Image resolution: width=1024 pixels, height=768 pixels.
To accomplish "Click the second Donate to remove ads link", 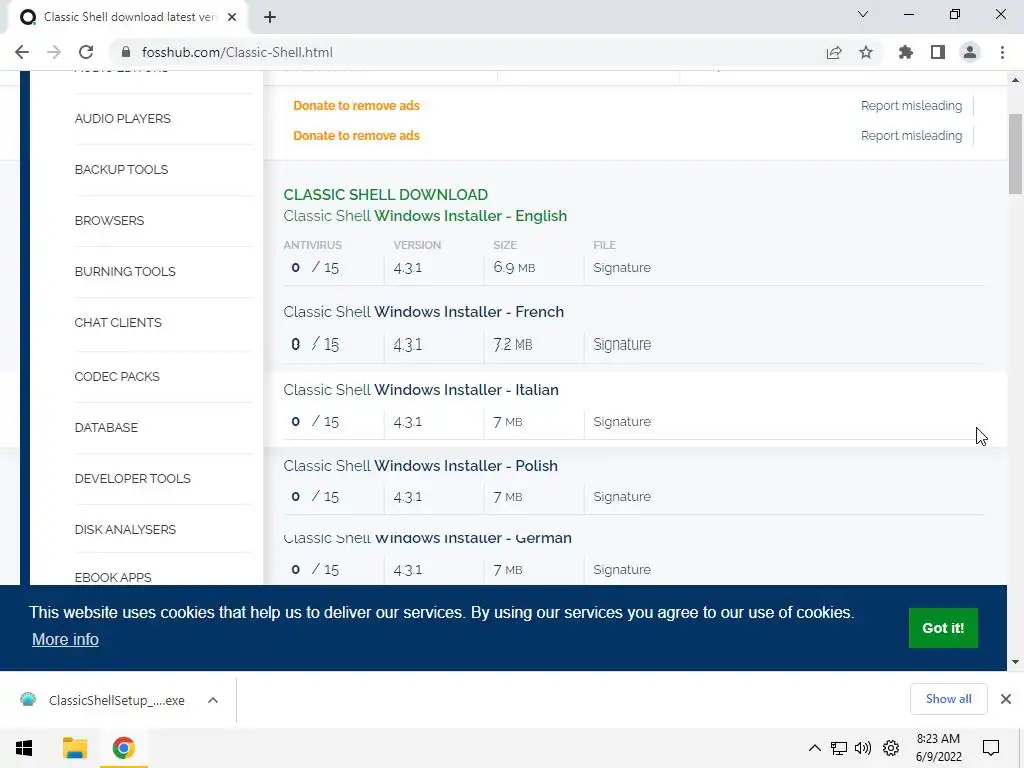I will point(356,136).
